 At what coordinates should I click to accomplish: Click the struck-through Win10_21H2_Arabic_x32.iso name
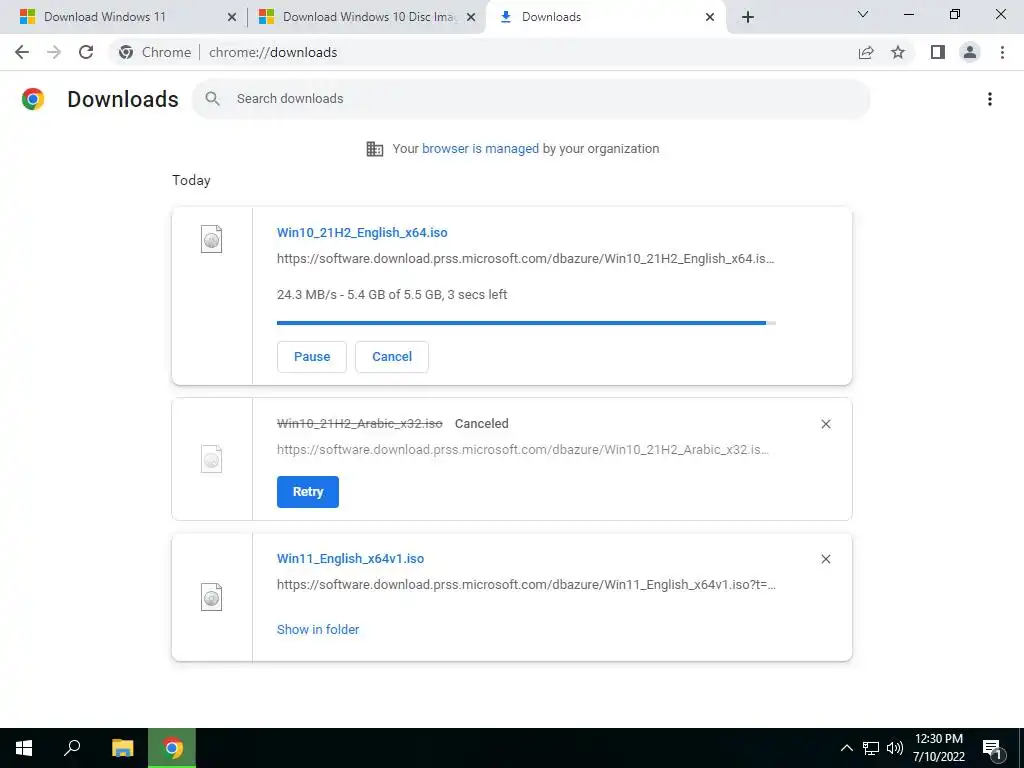pos(360,424)
